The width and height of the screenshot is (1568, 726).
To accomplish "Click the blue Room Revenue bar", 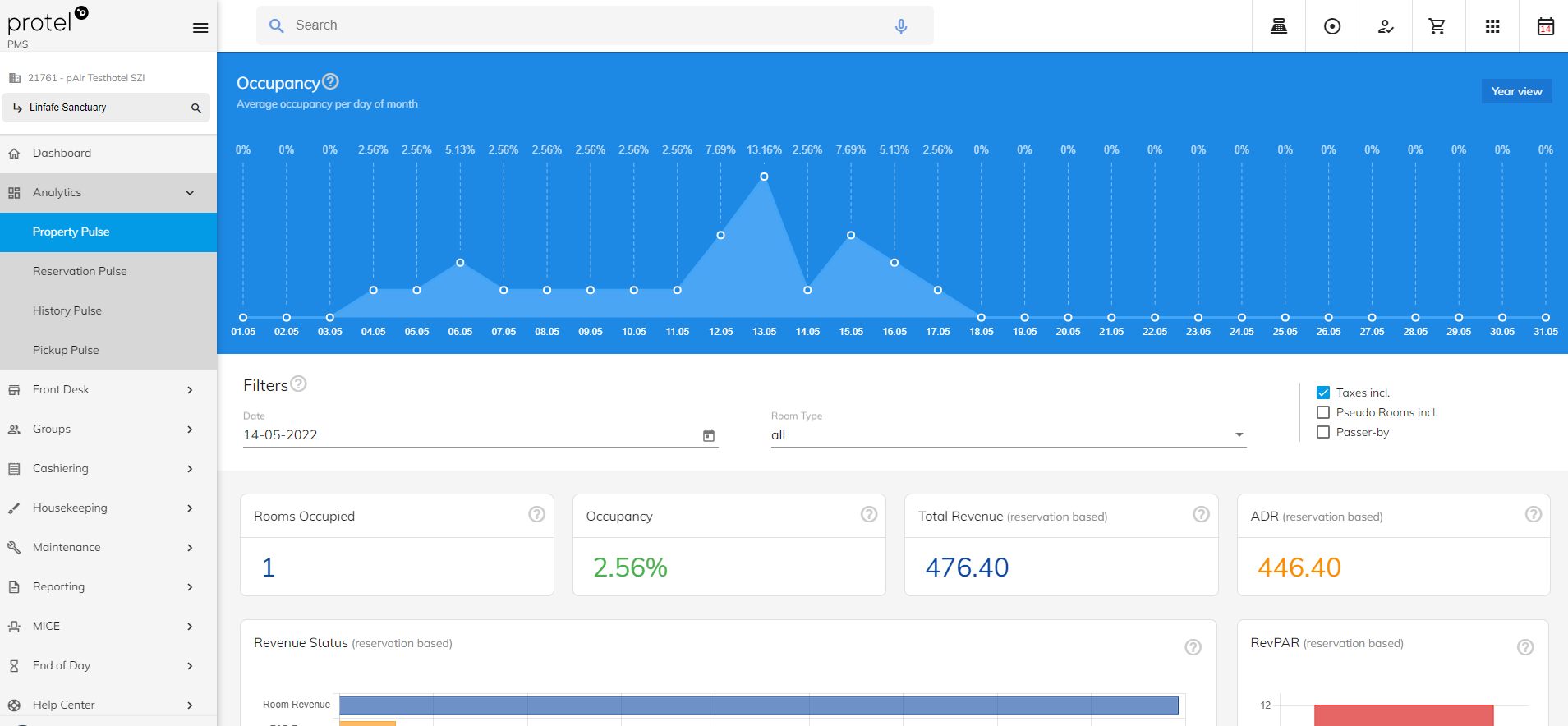I will (759, 705).
